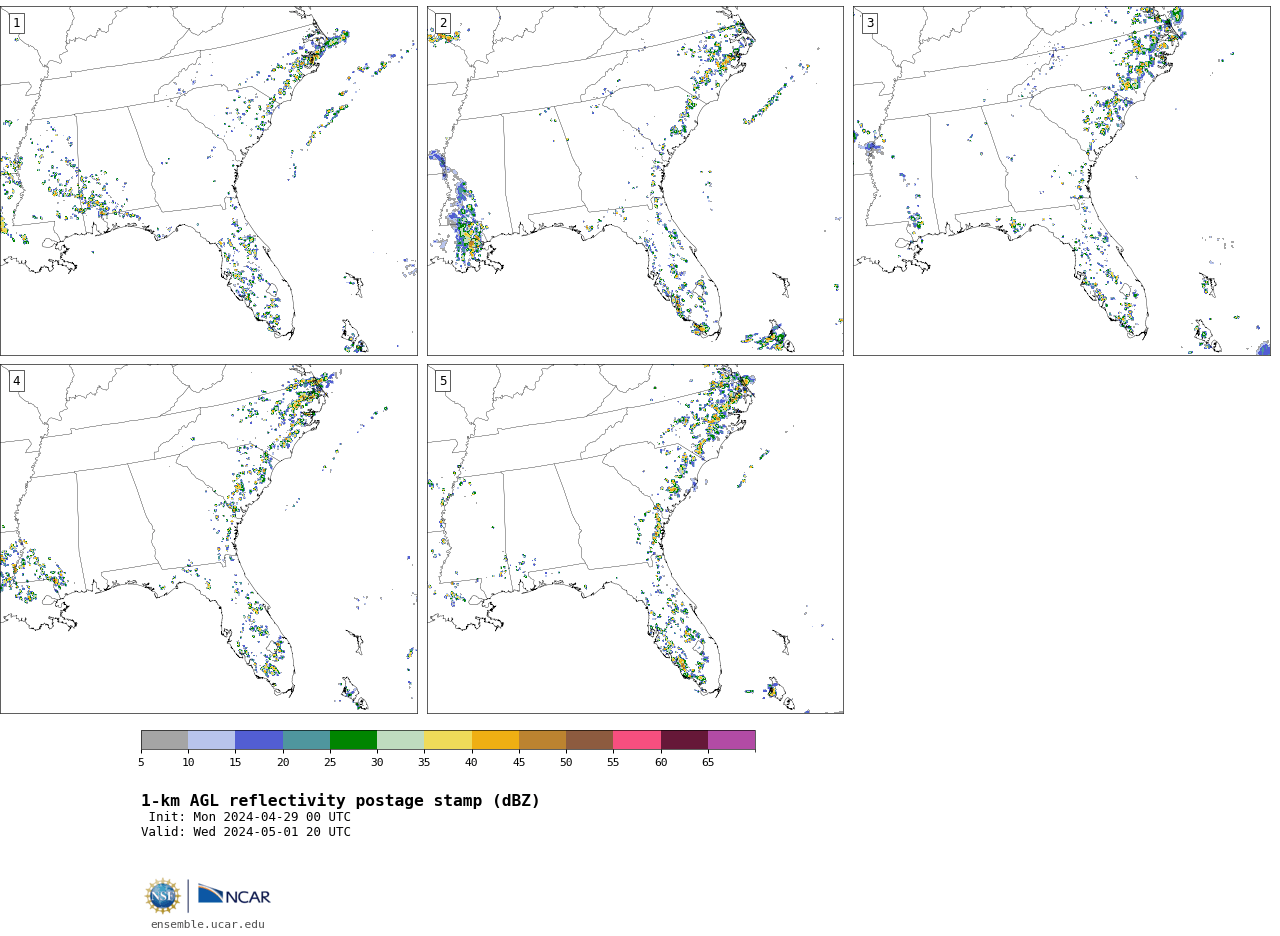Click the pink 55-60 dBZ swatch
Image resolution: width=1280 pixels, height=936 pixels.
637,740
